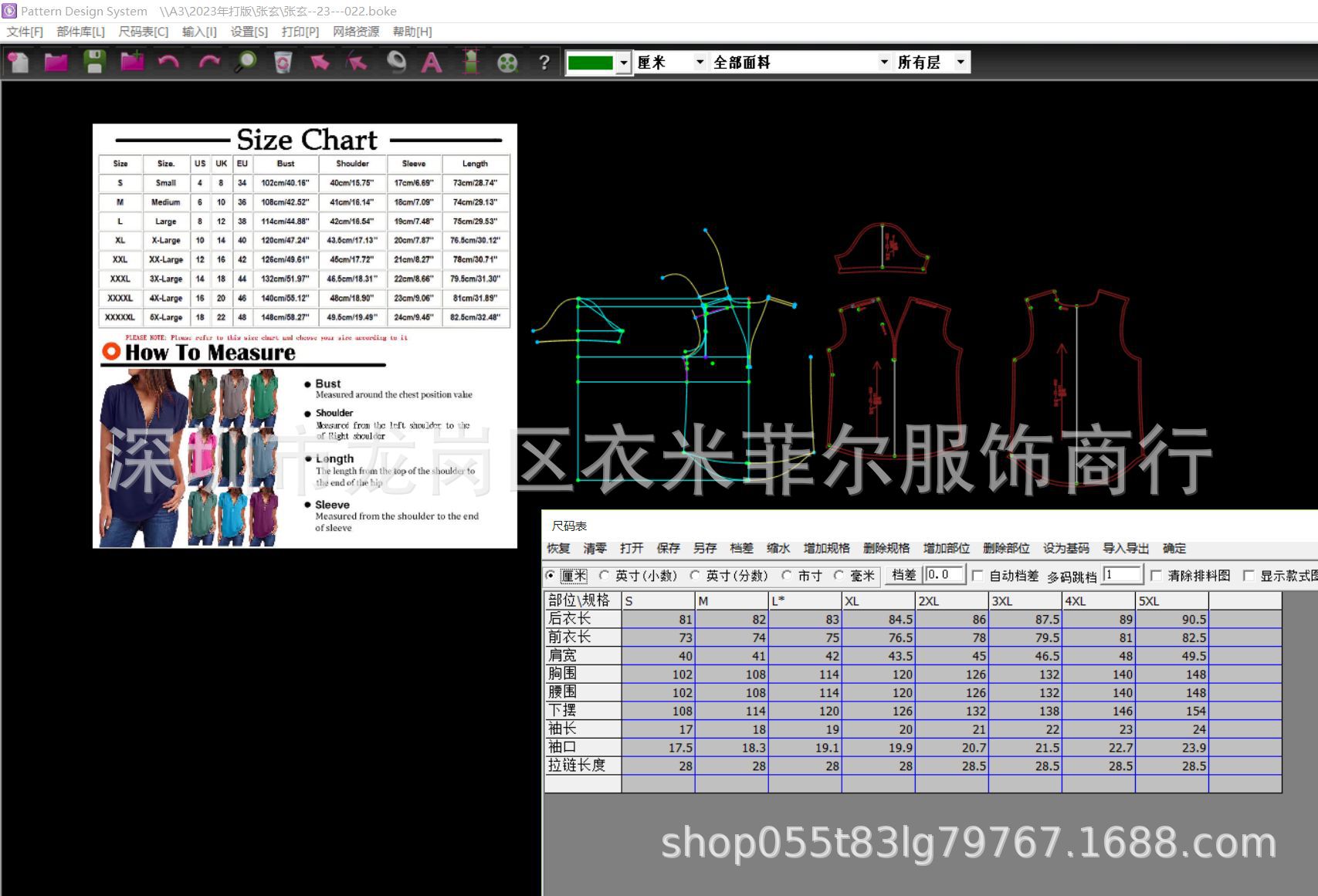
Task: Click 缩水 in size table toolbar
Action: tap(778, 548)
